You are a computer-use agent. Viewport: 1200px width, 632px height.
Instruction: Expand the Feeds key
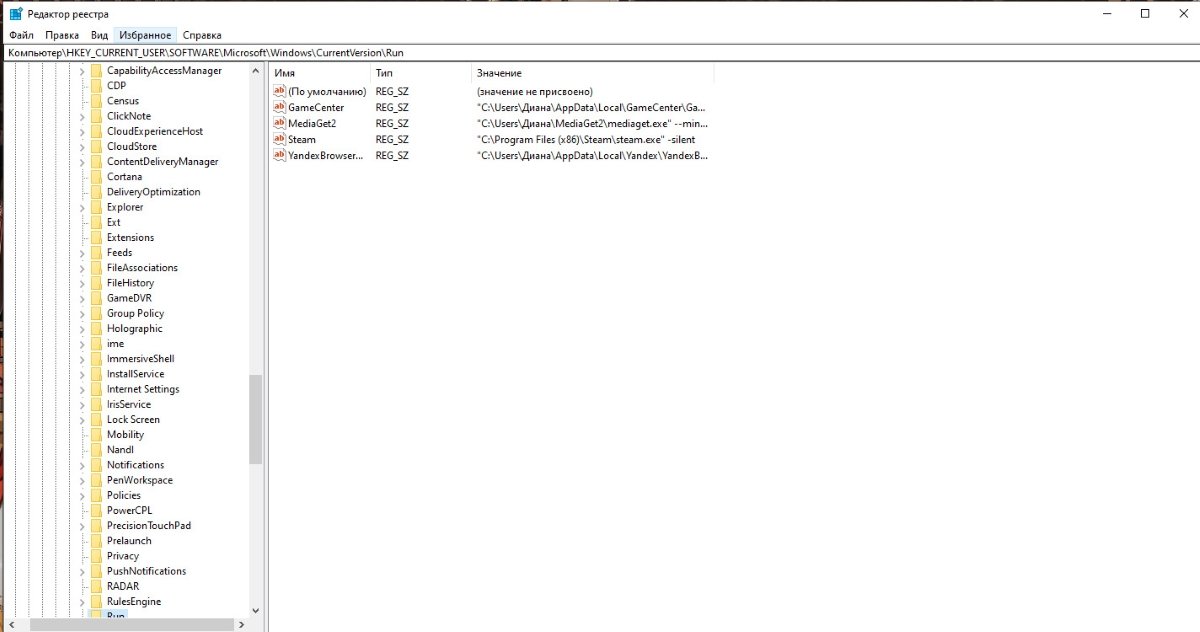tap(81, 253)
